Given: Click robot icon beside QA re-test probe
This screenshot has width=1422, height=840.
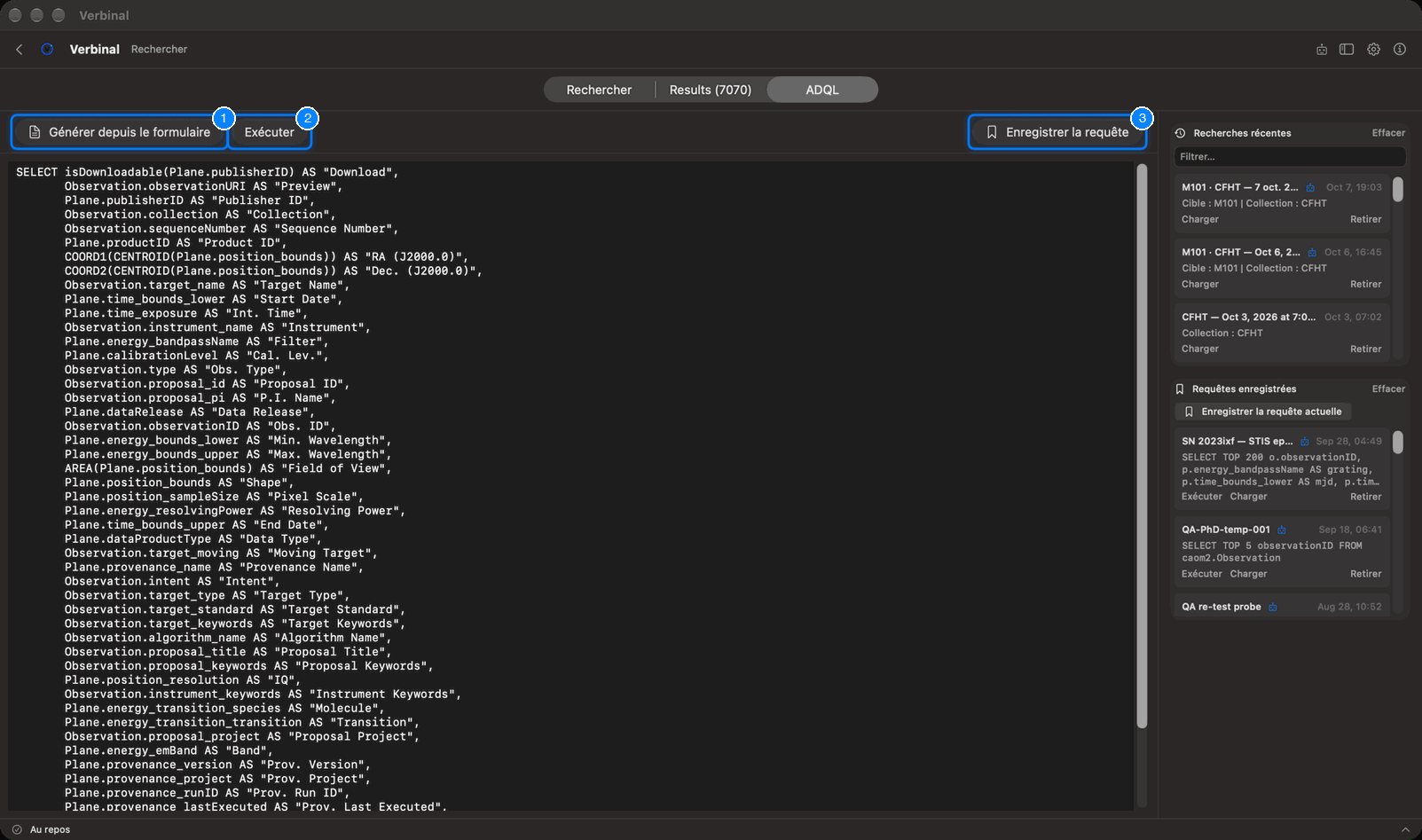Looking at the screenshot, I should coord(1273,607).
